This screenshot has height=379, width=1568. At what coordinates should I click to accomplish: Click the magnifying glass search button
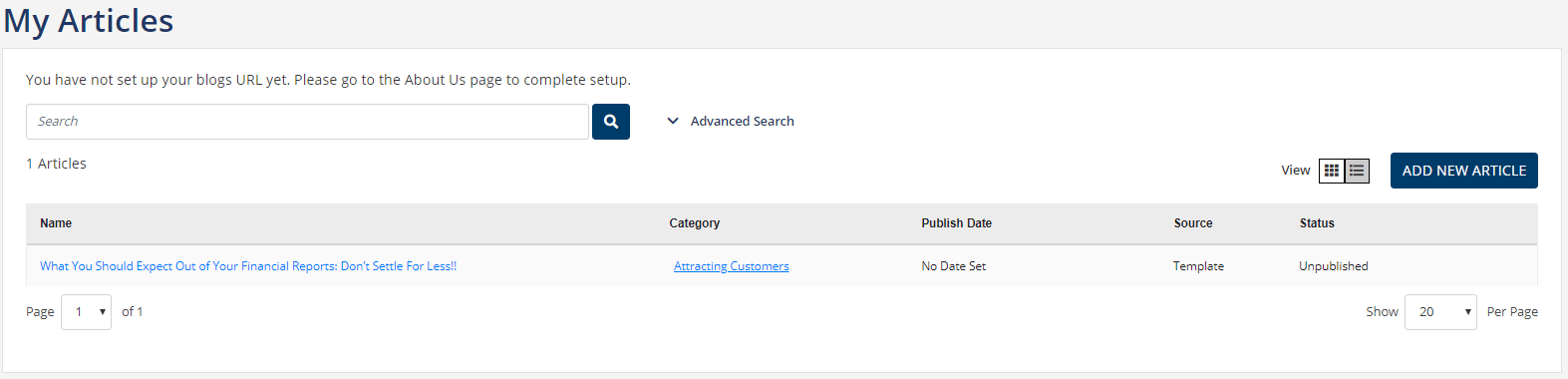point(611,122)
